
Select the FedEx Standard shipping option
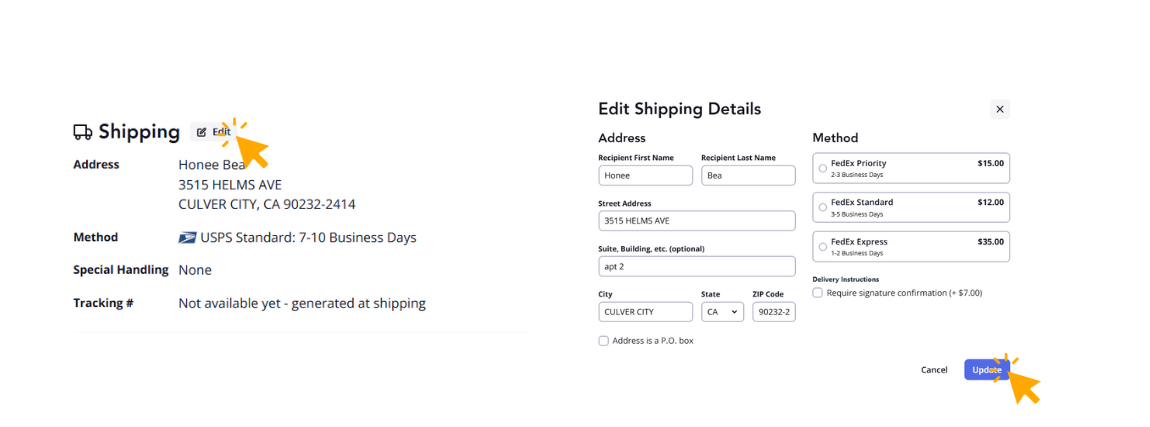823,207
